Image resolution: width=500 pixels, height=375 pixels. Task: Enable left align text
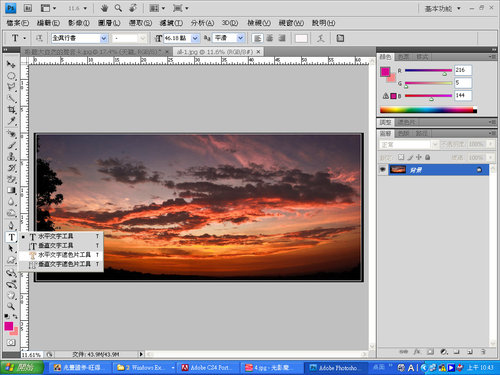pos(257,38)
